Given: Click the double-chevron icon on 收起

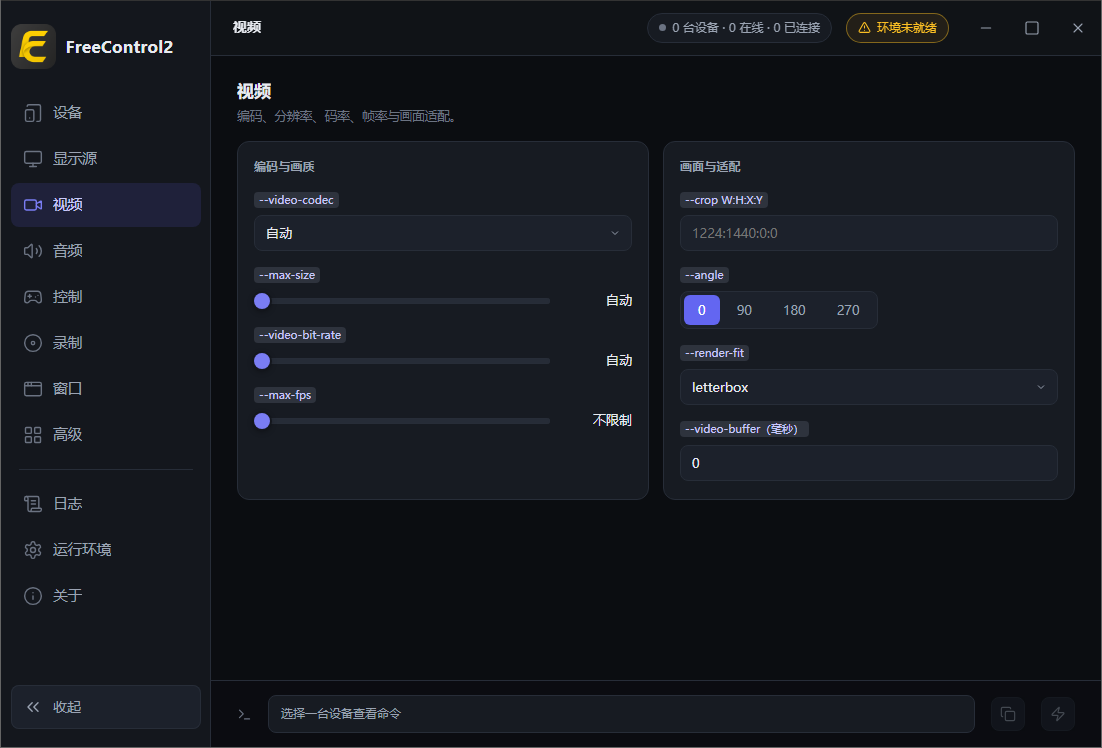Looking at the screenshot, I should (32, 707).
